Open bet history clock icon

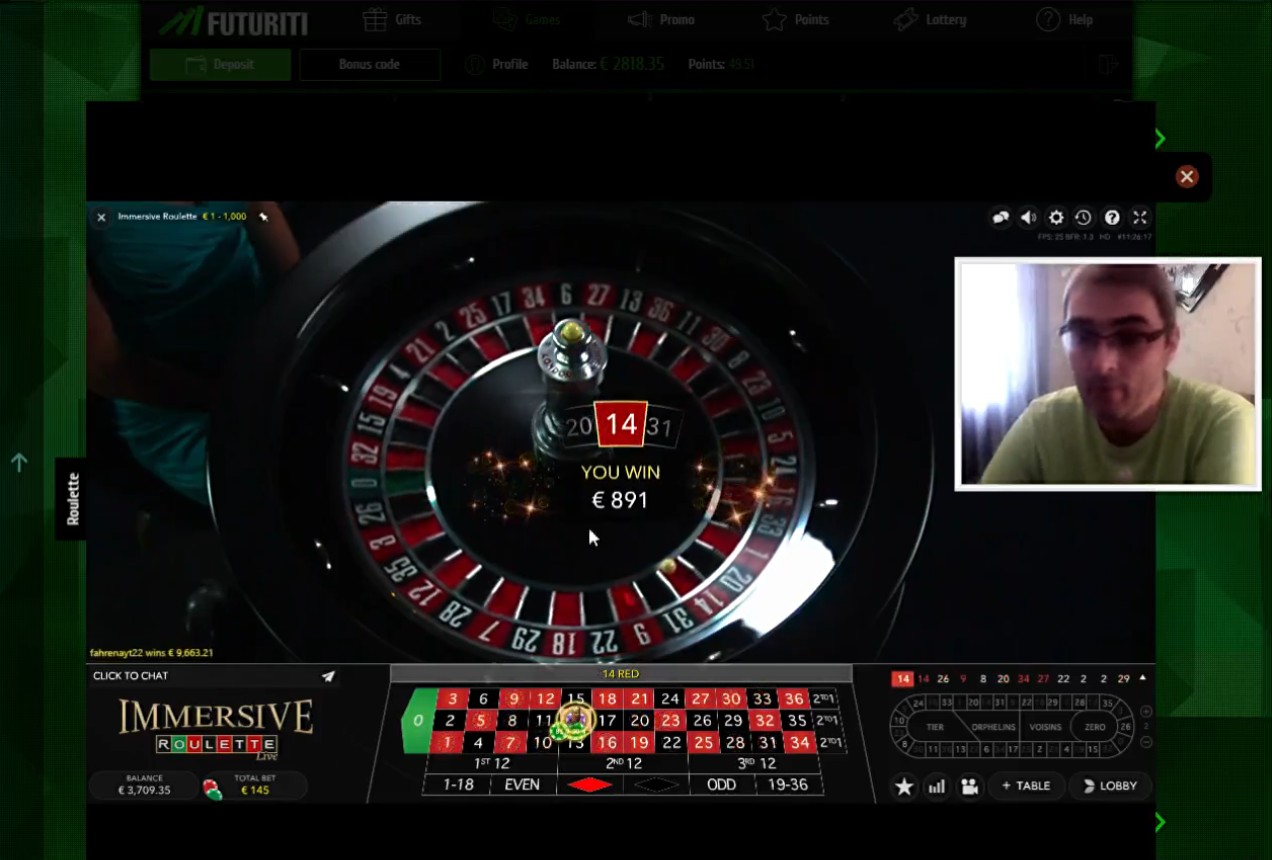pos(1083,218)
